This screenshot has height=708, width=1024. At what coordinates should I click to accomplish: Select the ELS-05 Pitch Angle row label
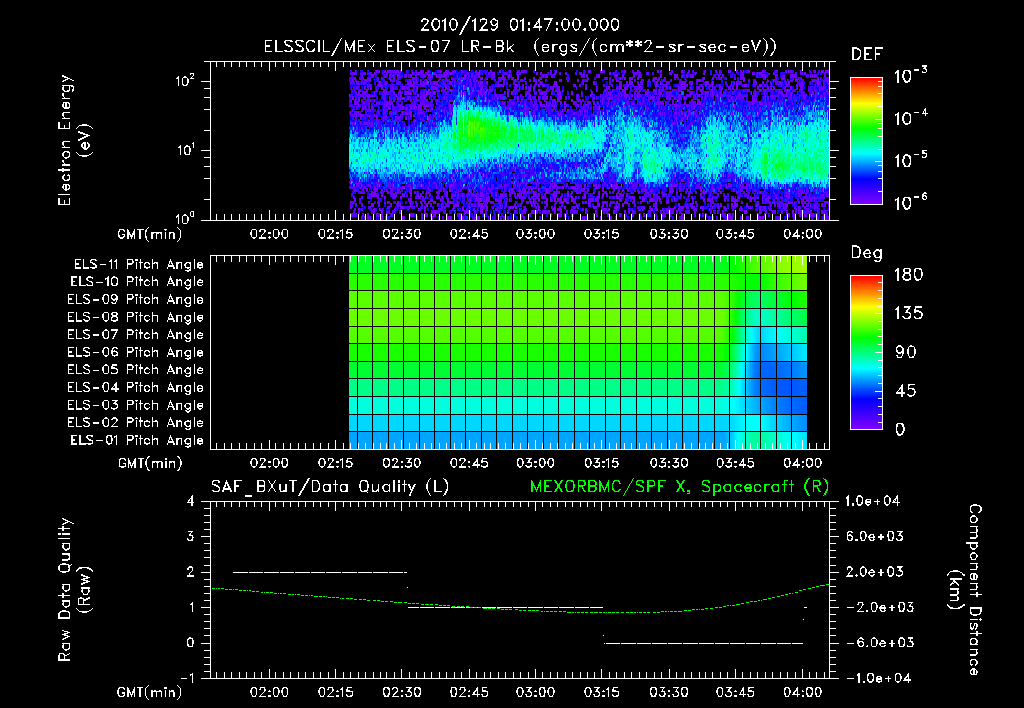click(135, 370)
